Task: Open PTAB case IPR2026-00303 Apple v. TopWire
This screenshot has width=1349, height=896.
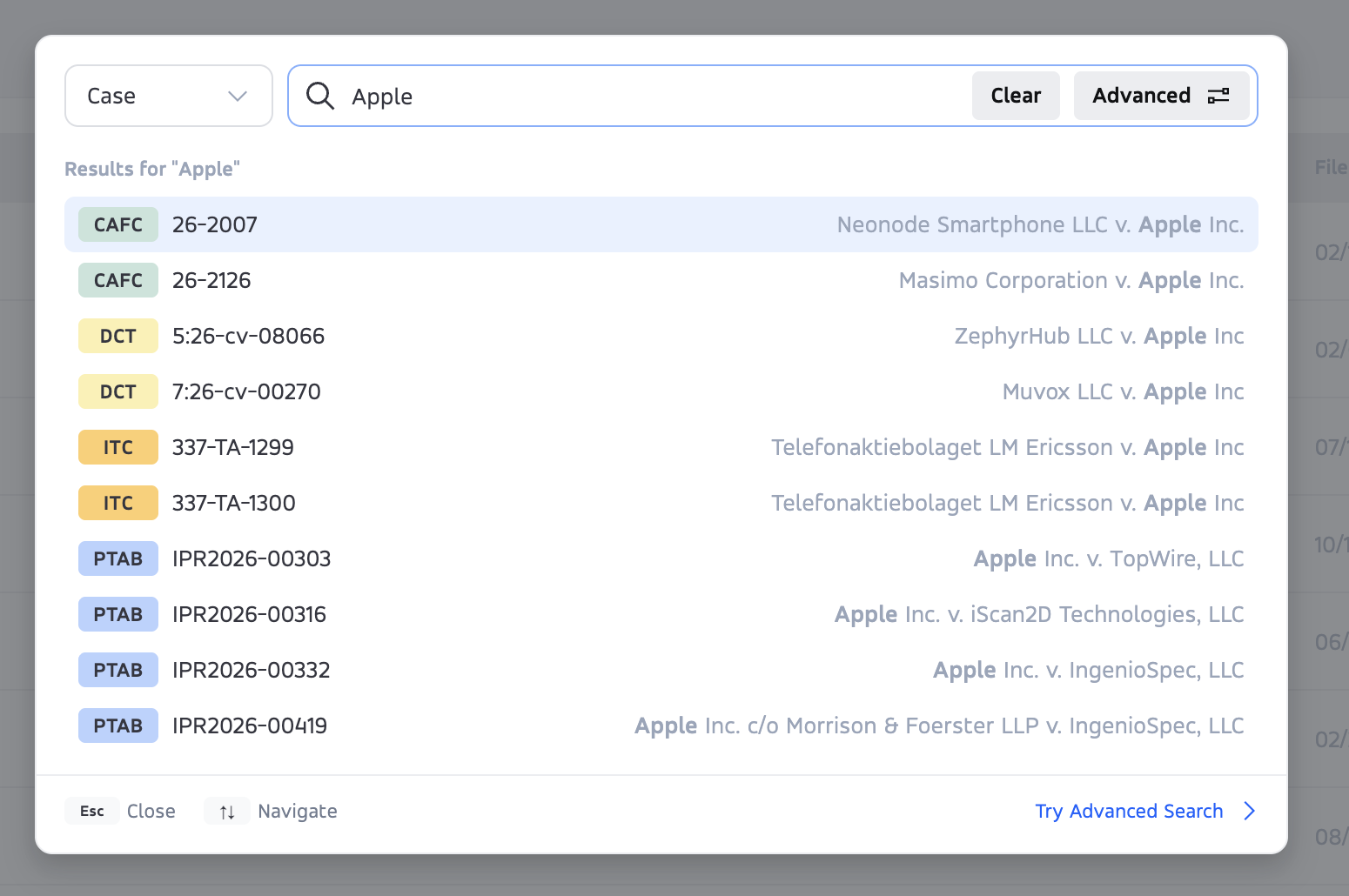Action: pyautogui.click(x=661, y=558)
